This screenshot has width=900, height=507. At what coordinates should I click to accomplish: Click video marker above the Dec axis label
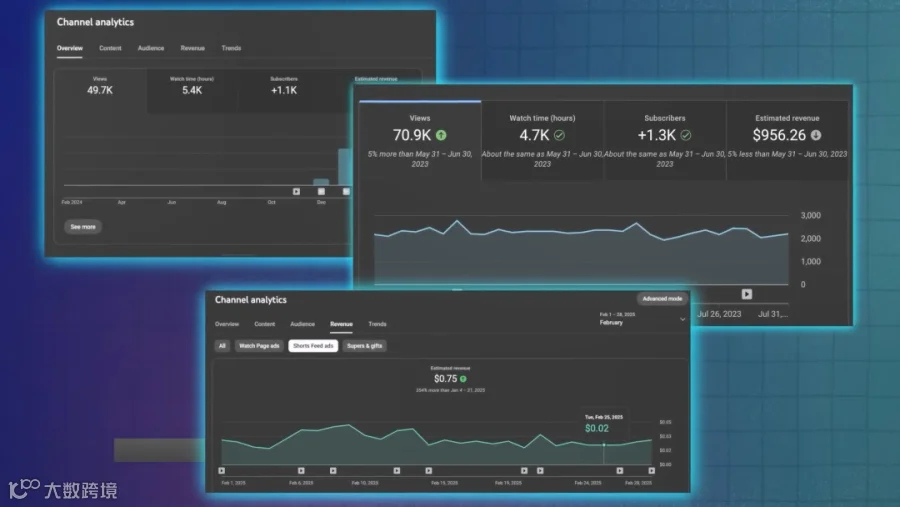click(x=321, y=192)
